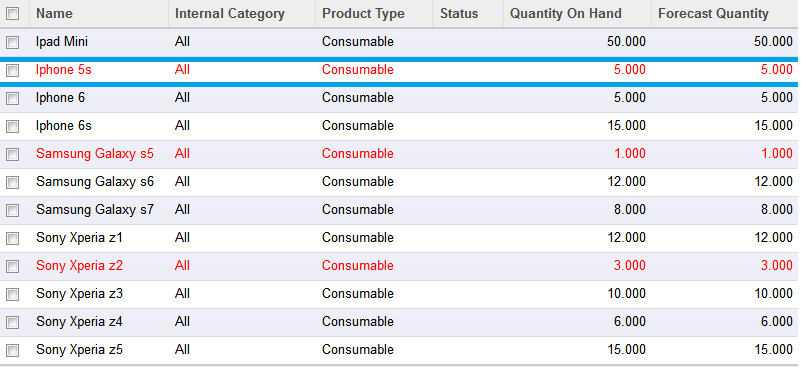The image size is (806, 370).
Task: Tick the select-all checkbox in header
Action: point(12,14)
